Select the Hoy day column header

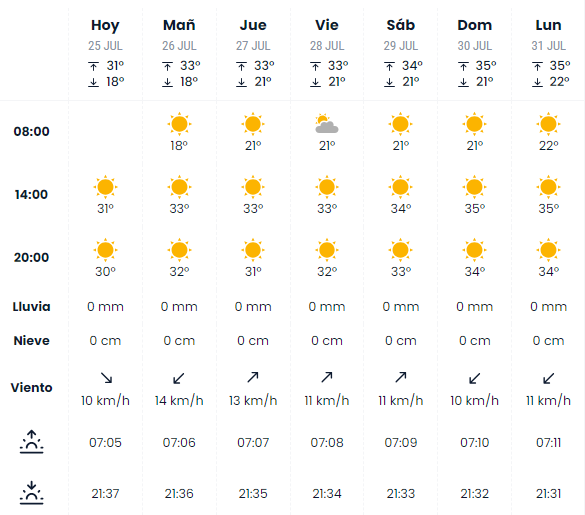(105, 25)
